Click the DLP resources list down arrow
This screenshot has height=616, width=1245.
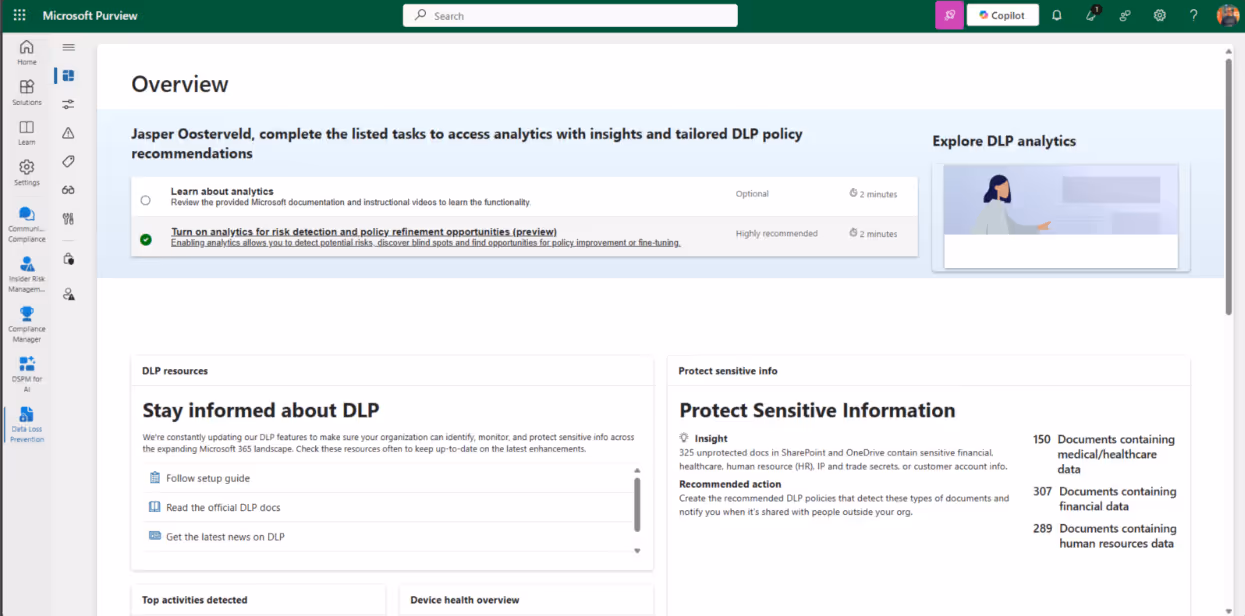pyautogui.click(x=637, y=550)
